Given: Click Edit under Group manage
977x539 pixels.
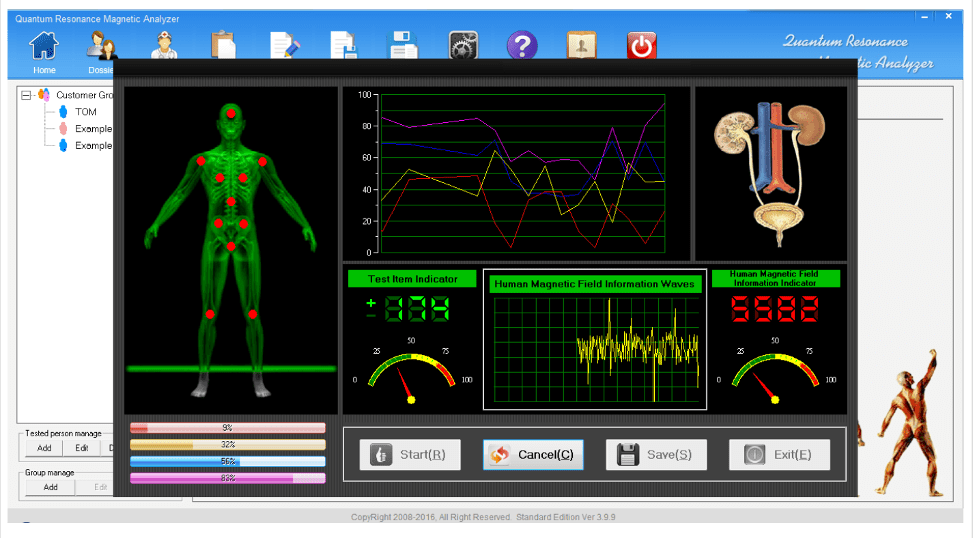Looking at the screenshot, I should coord(100,487).
